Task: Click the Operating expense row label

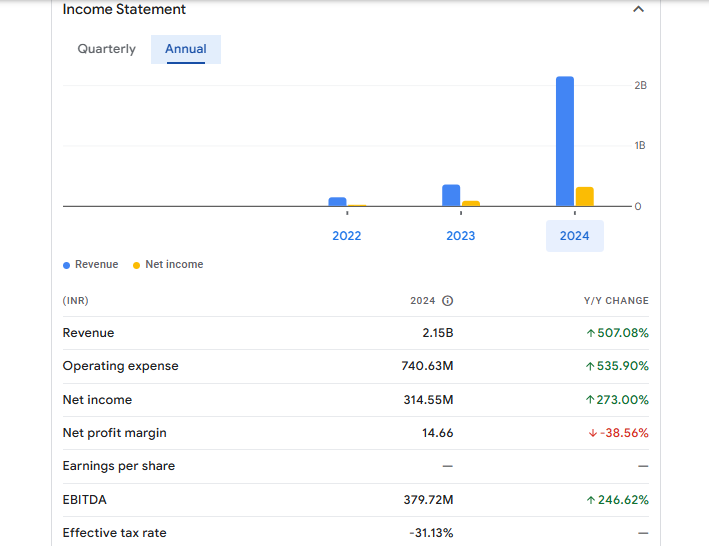Action: point(120,366)
